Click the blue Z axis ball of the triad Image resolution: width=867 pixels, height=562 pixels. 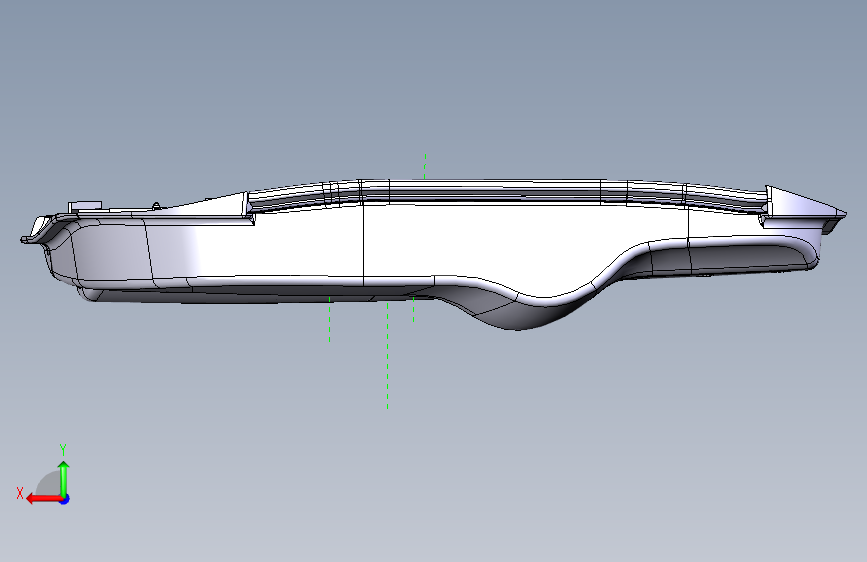(65, 499)
